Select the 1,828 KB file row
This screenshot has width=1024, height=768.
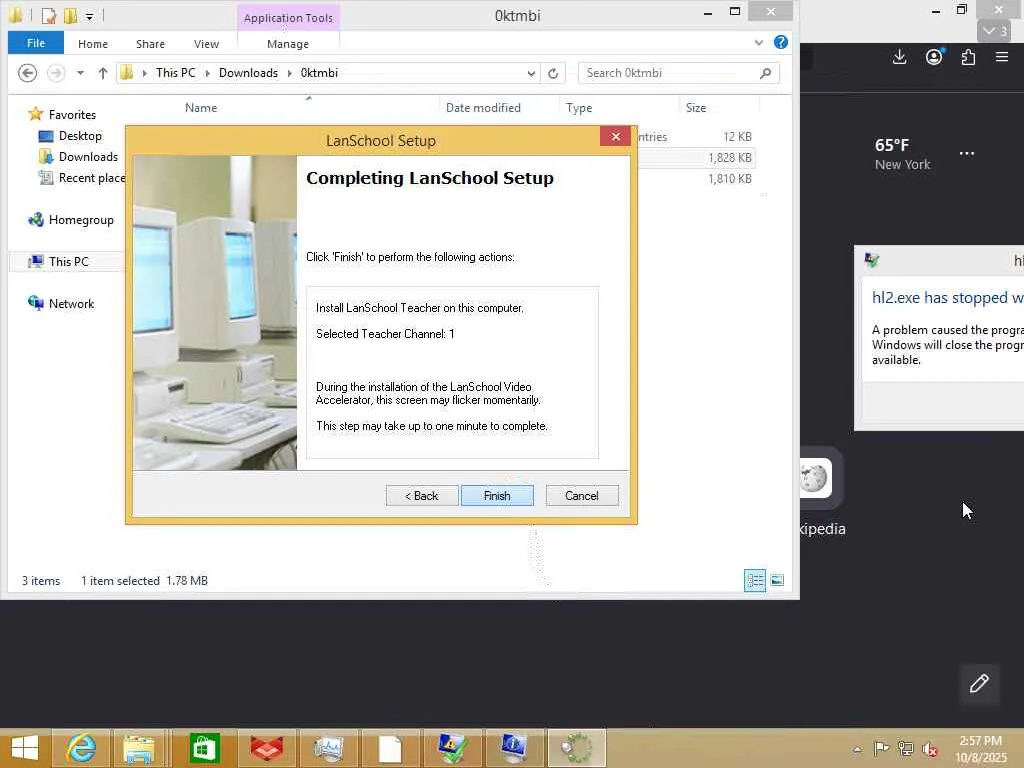tap(696, 157)
